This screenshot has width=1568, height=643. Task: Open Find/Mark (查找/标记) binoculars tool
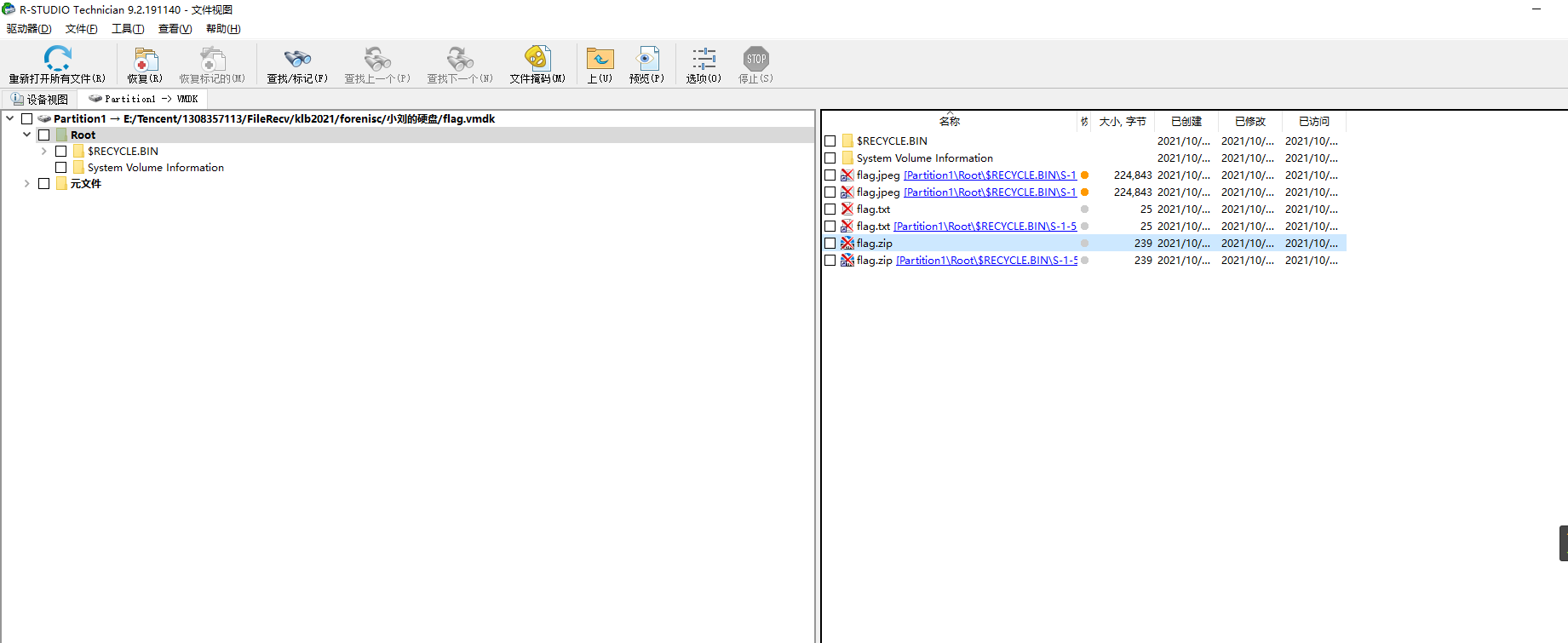pos(297,59)
